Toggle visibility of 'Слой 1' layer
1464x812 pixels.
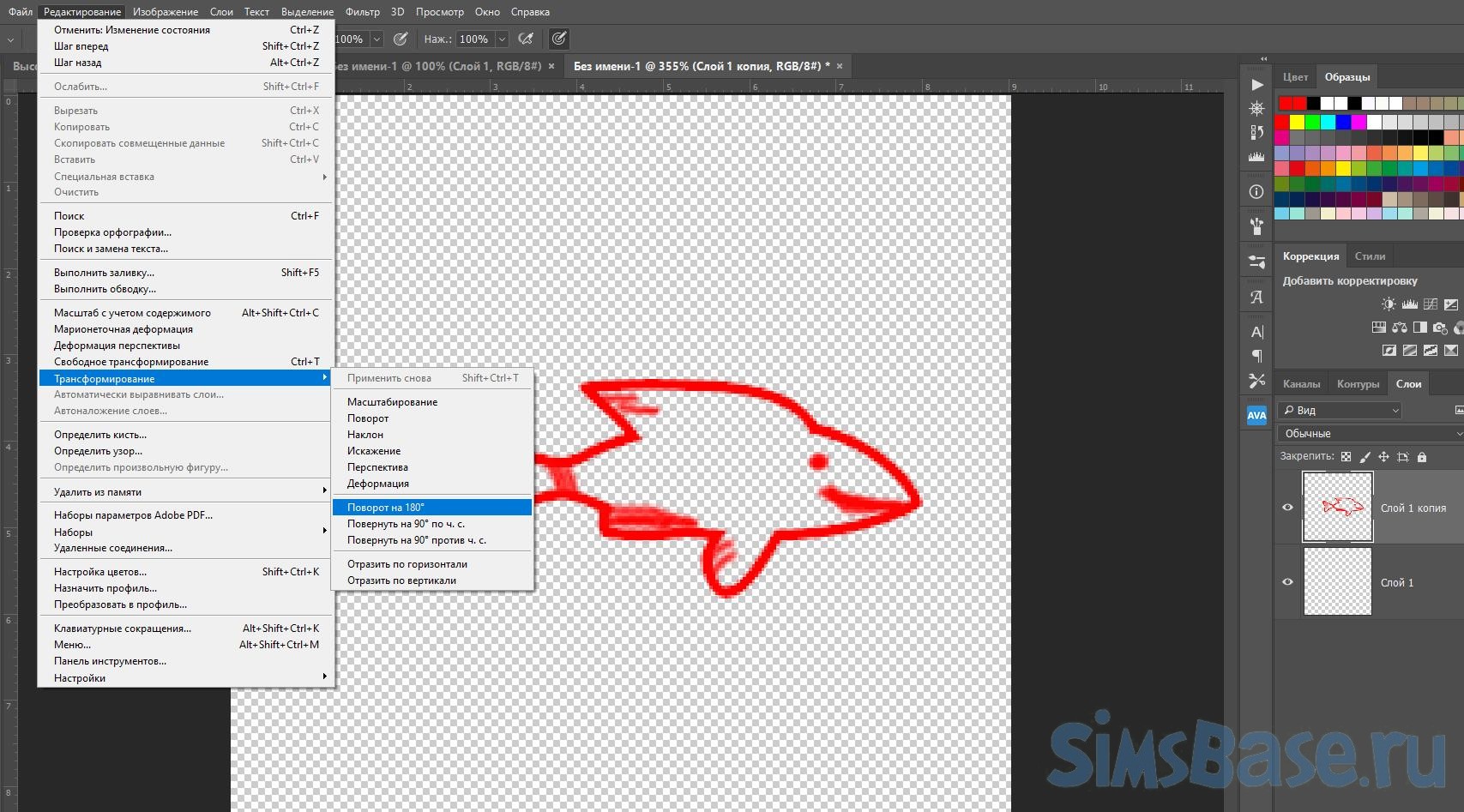pos(1287,582)
